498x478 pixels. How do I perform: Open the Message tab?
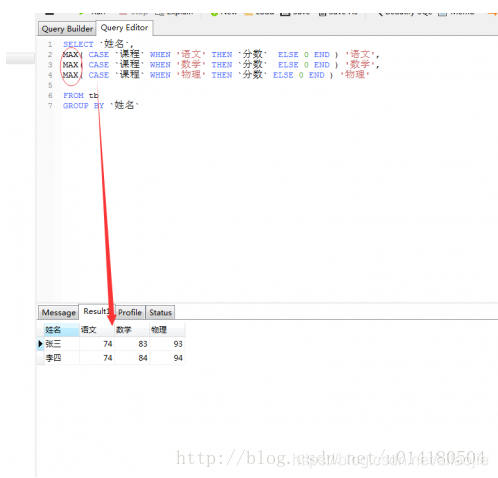pyautogui.click(x=59, y=312)
